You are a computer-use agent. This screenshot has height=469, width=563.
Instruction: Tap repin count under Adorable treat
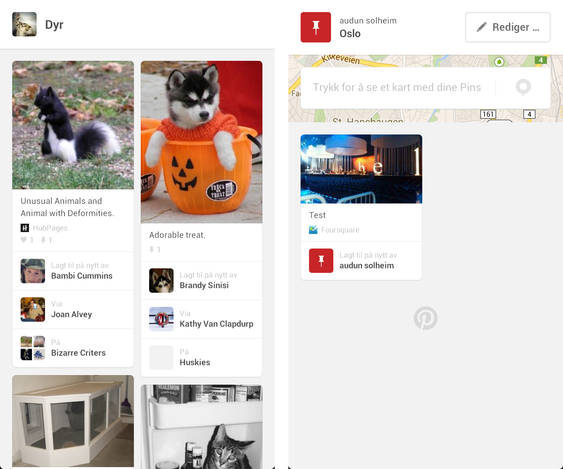point(154,249)
